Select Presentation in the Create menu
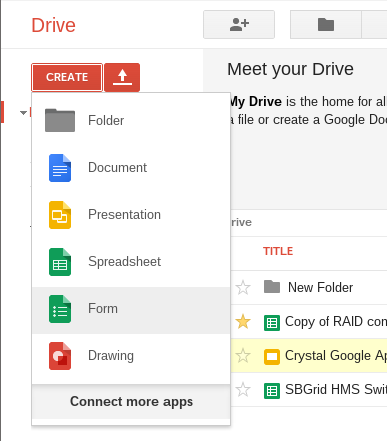Image resolution: width=387 pixels, height=441 pixels. tap(131, 215)
